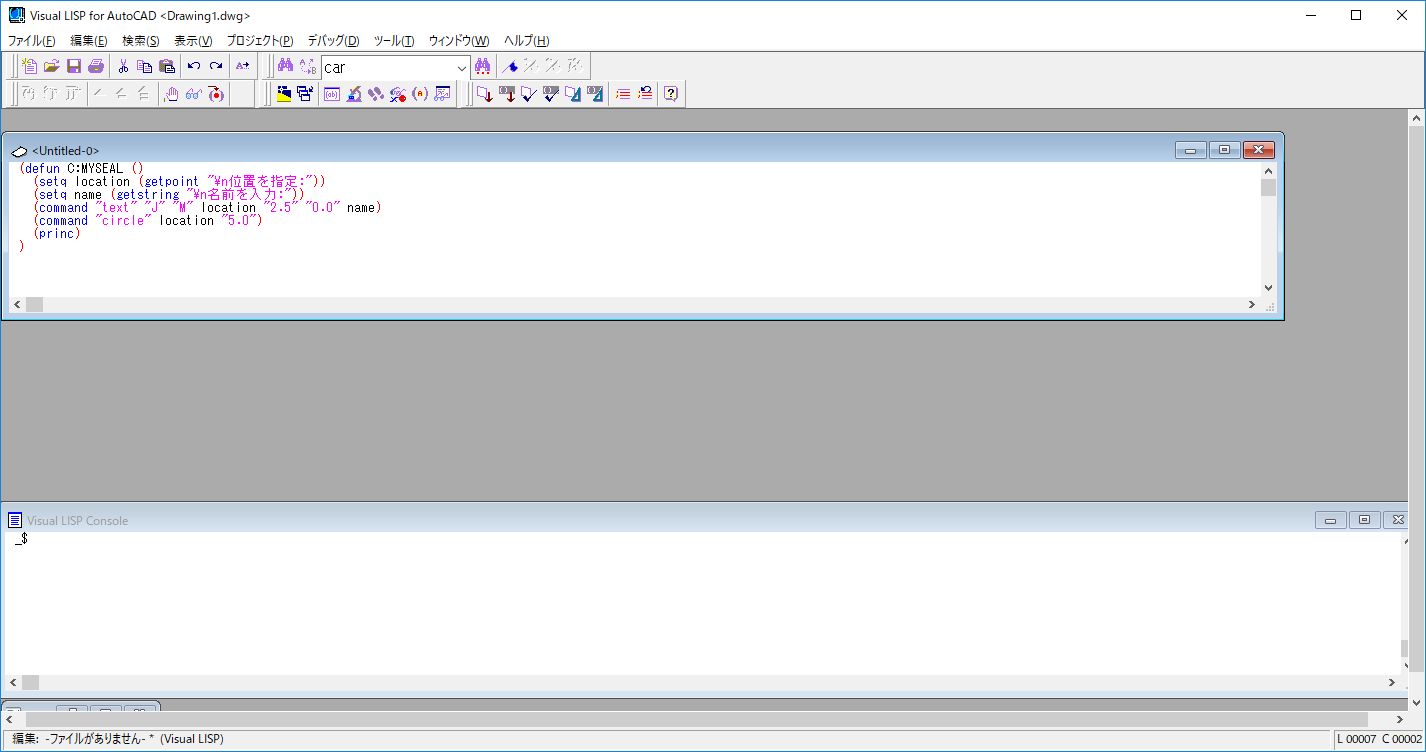Editor vertical scrollbar down arrow
This screenshot has height=752, width=1426.
click(1268, 287)
